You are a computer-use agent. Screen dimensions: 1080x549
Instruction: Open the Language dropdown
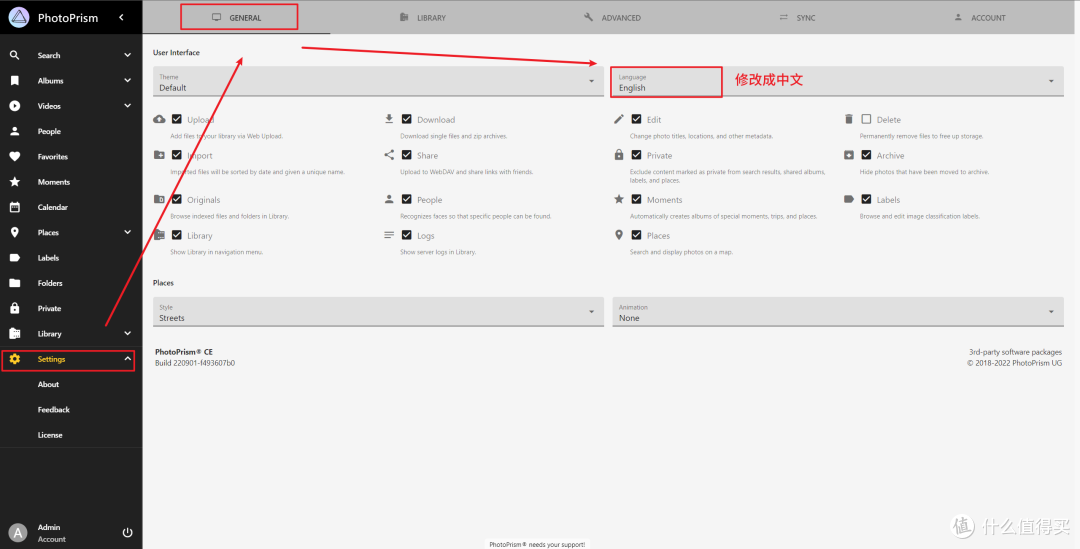point(836,82)
